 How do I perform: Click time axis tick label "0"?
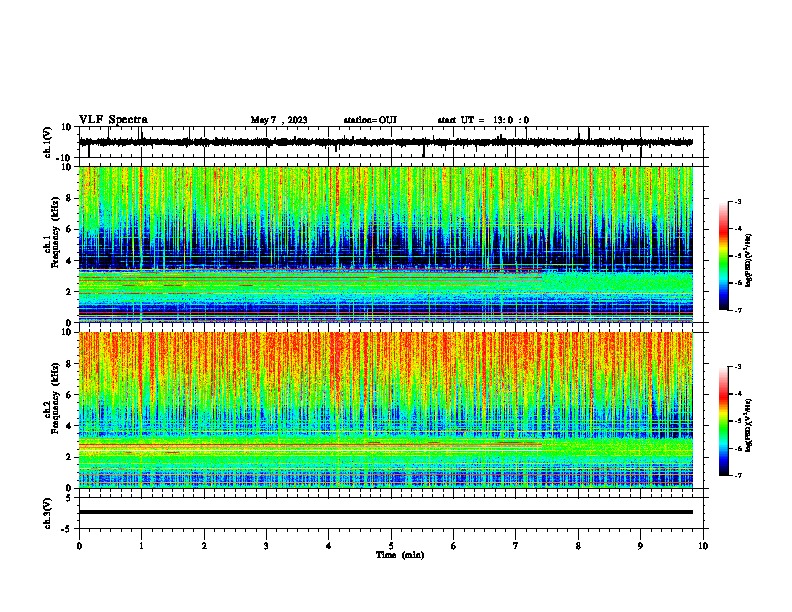click(79, 546)
